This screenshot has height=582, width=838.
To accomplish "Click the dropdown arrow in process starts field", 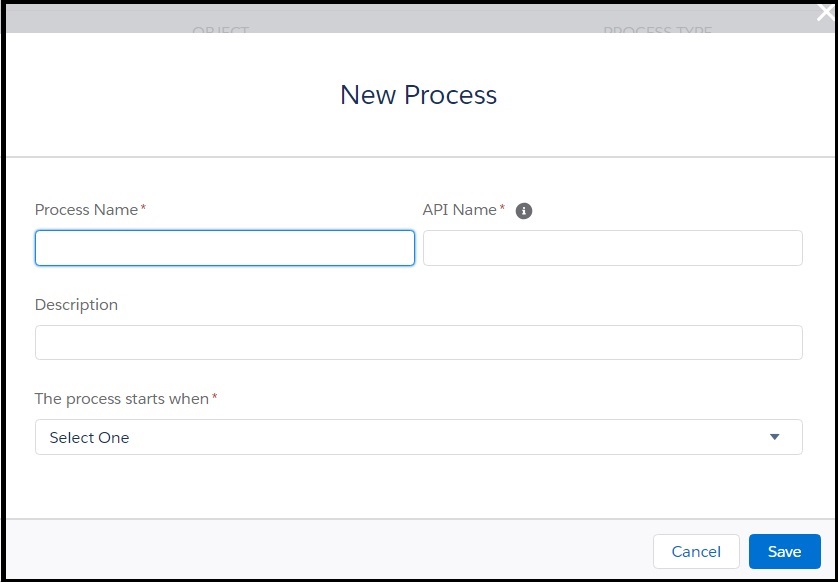I will (x=774, y=437).
